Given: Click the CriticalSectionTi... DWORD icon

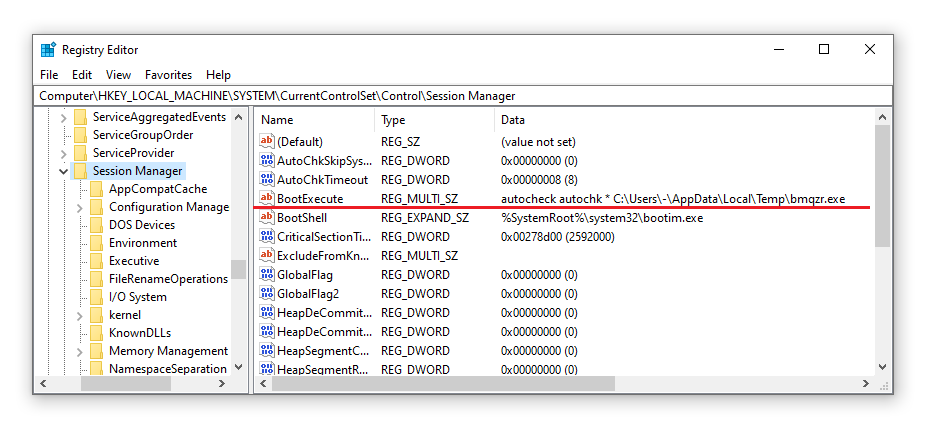Looking at the screenshot, I should coord(266,237).
